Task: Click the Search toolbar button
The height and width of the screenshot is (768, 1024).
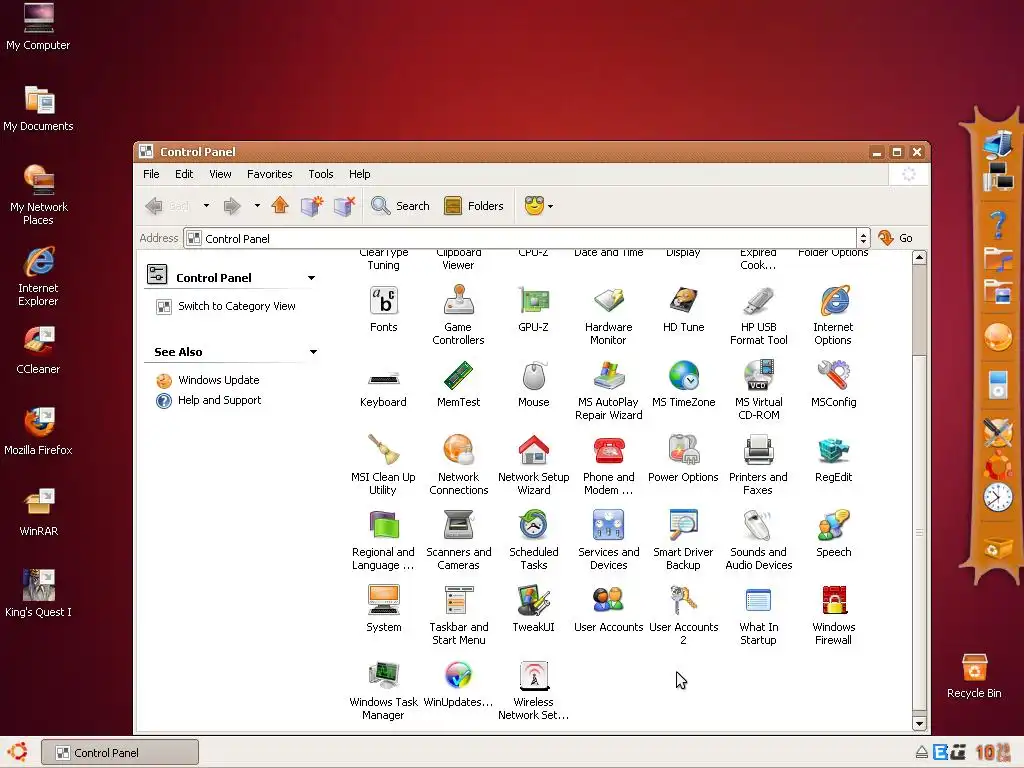Action: (x=400, y=206)
